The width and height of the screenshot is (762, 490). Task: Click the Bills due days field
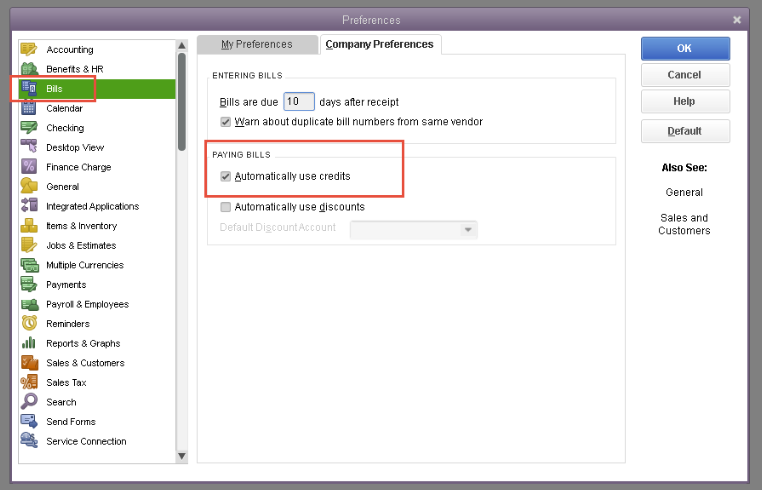pyautogui.click(x=298, y=102)
